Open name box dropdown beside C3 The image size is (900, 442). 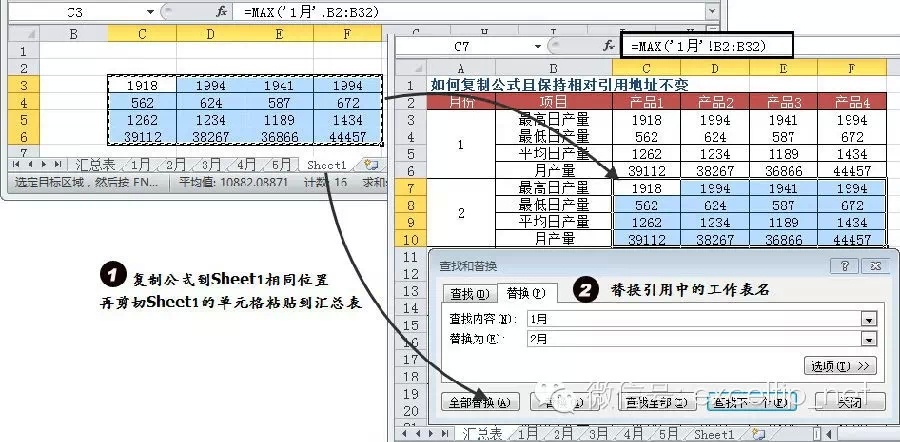pos(150,11)
